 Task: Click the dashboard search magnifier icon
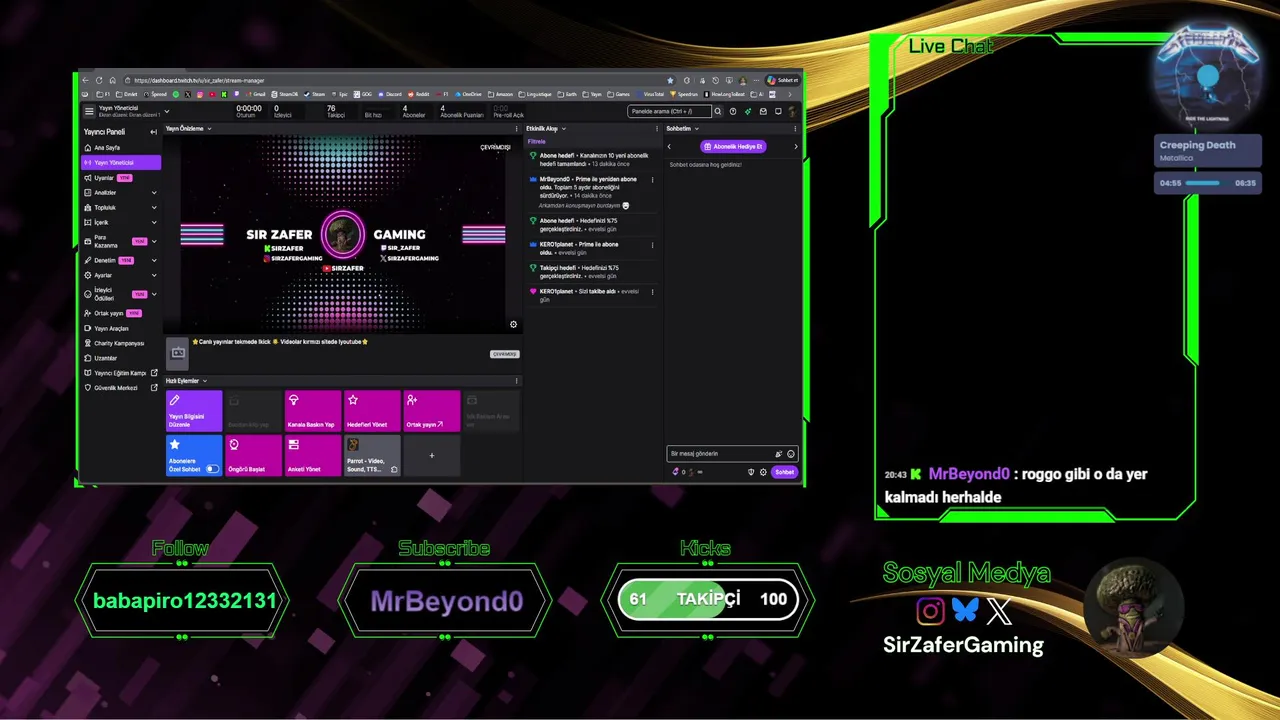tap(717, 111)
